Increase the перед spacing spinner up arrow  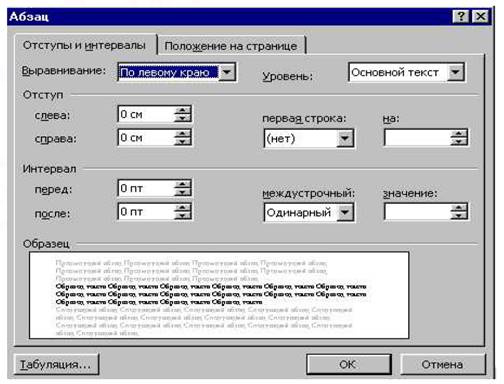182,184
